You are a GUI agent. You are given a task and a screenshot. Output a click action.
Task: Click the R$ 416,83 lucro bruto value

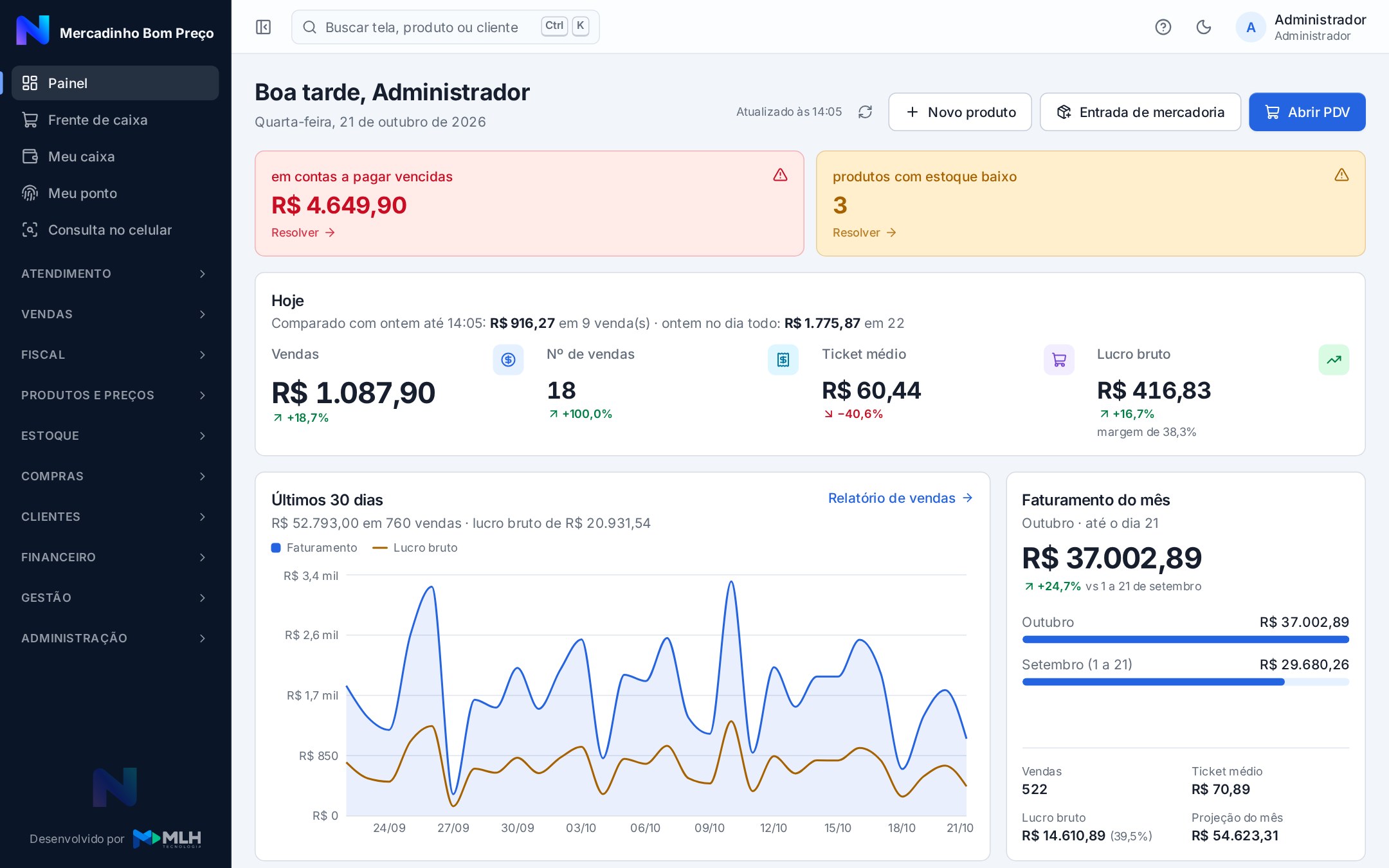pyautogui.click(x=1154, y=390)
